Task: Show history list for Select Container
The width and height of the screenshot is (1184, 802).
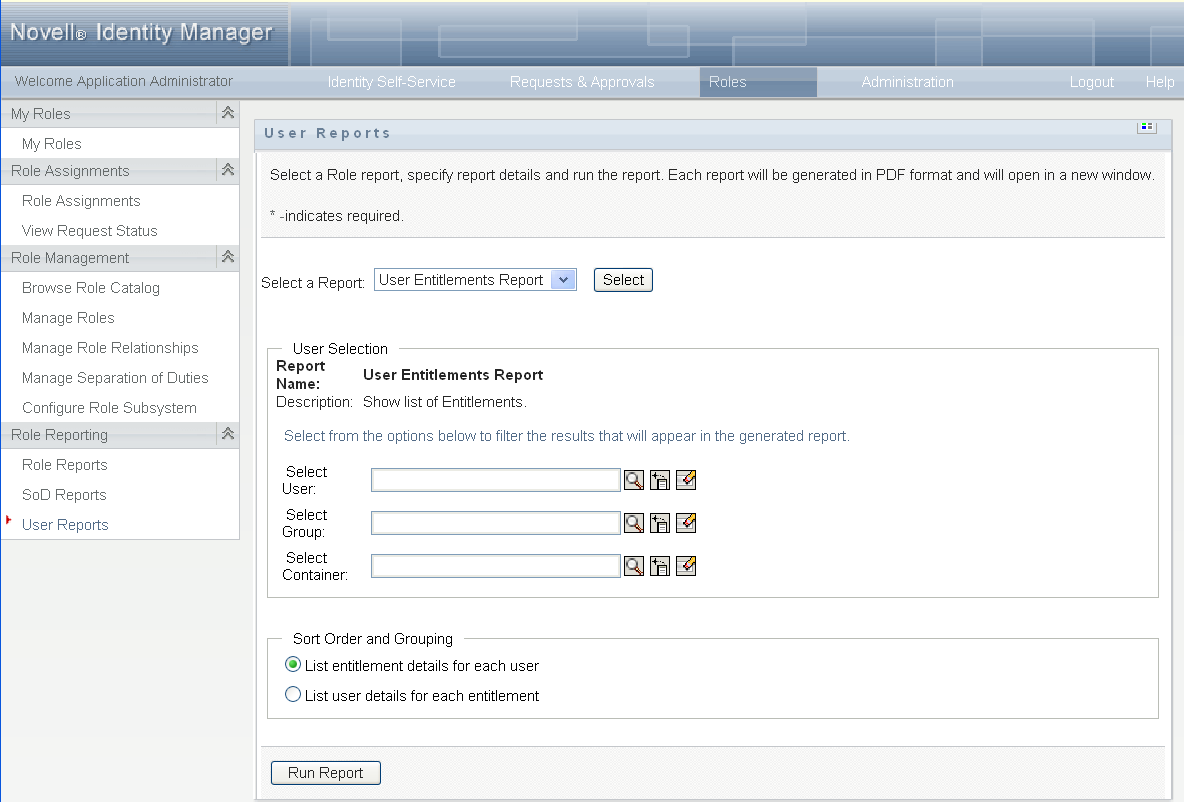Action: tap(660, 566)
